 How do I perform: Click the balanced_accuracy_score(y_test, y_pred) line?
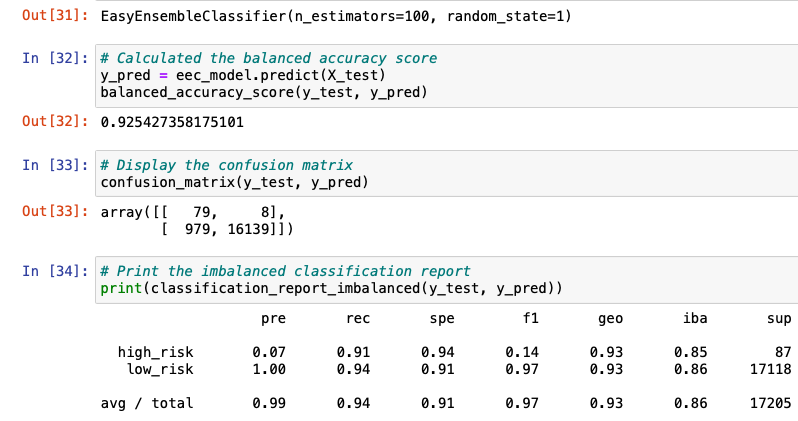pyautogui.click(x=264, y=93)
